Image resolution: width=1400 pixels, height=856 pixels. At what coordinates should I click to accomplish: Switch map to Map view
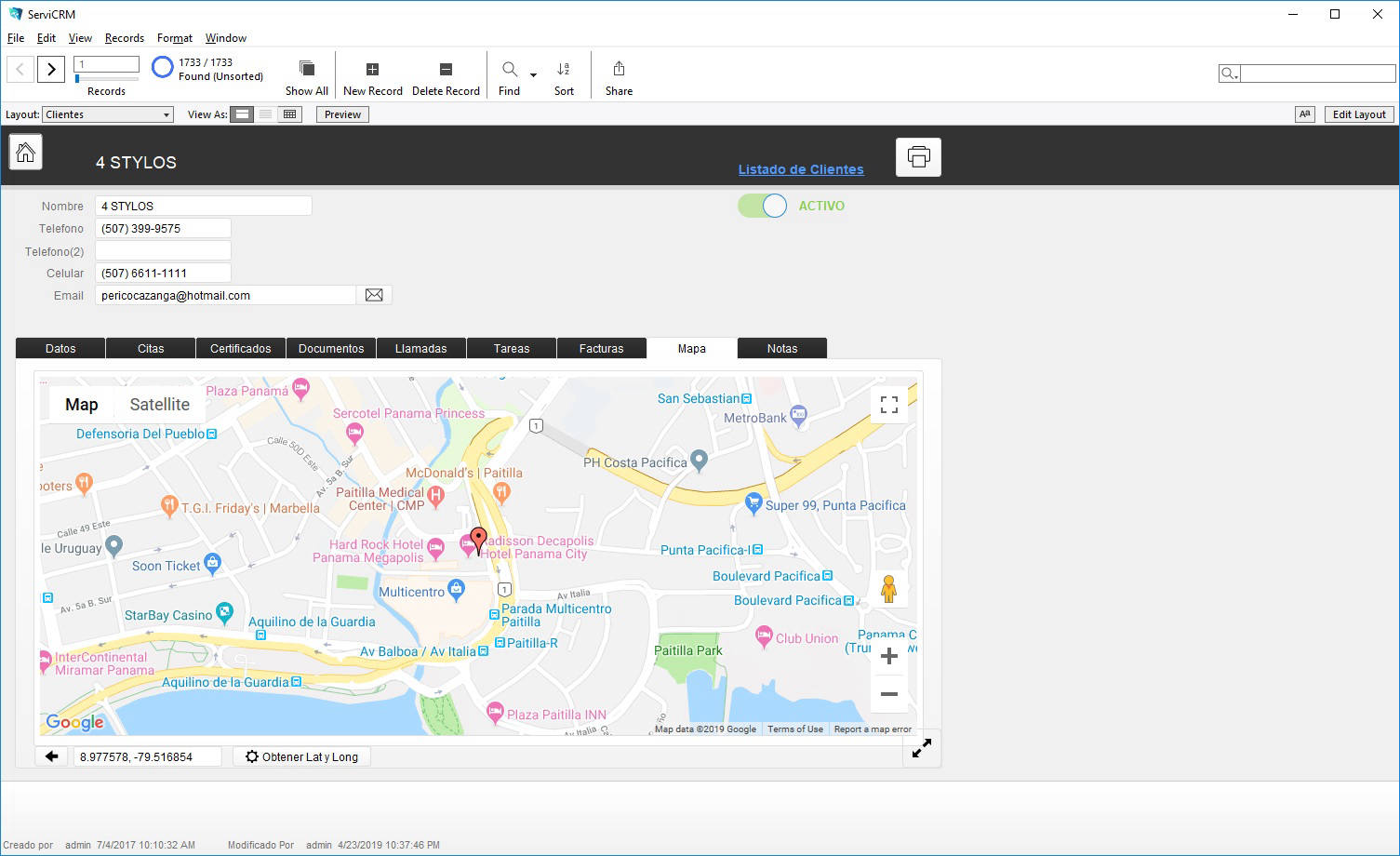82,405
